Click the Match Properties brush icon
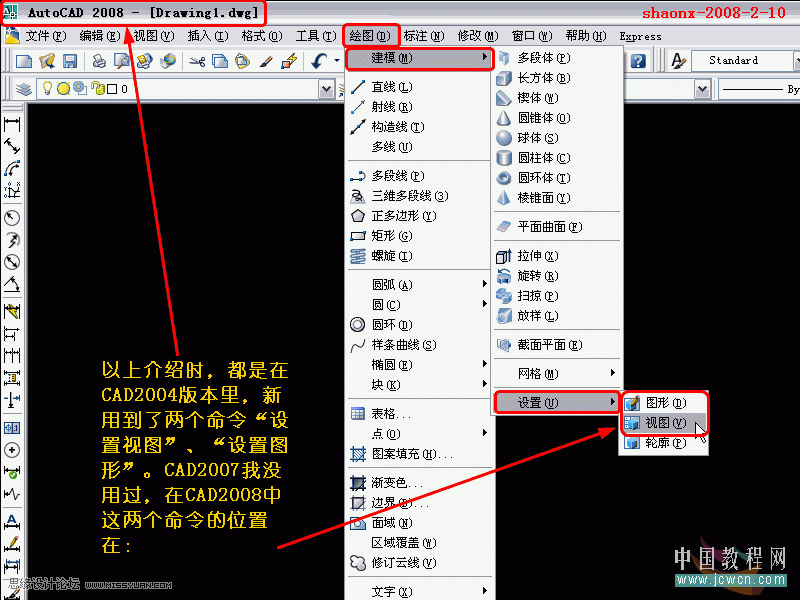The height and width of the screenshot is (600, 800). (265, 61)
